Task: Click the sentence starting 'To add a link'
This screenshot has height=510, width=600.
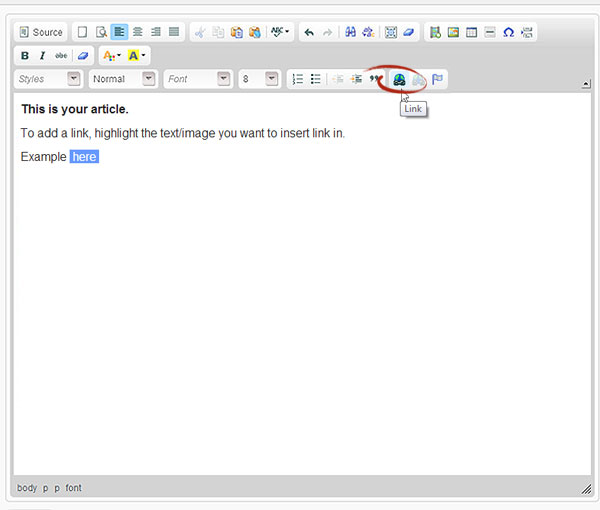Action: 183,133
